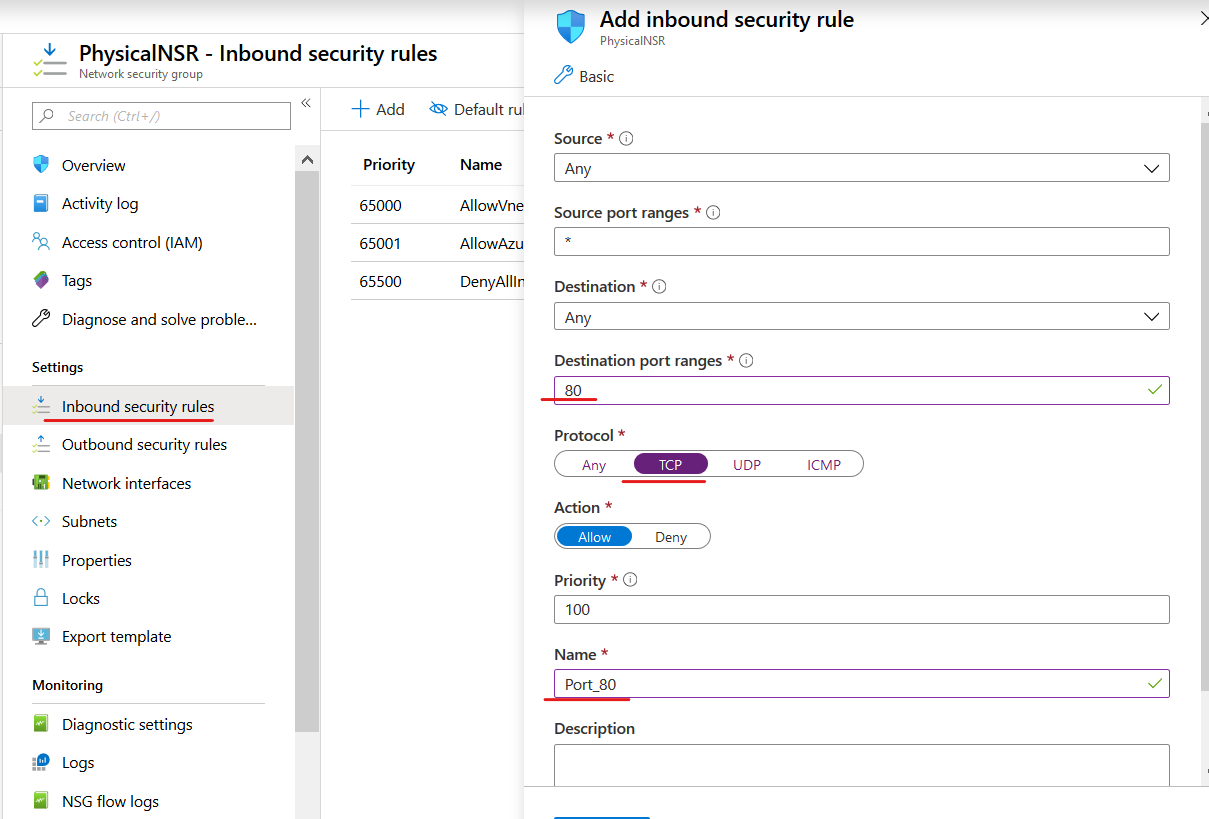The height and width of the screenshot is (819, 1209).
Task: Click the Source port ranges info icon
Action: 713,213
